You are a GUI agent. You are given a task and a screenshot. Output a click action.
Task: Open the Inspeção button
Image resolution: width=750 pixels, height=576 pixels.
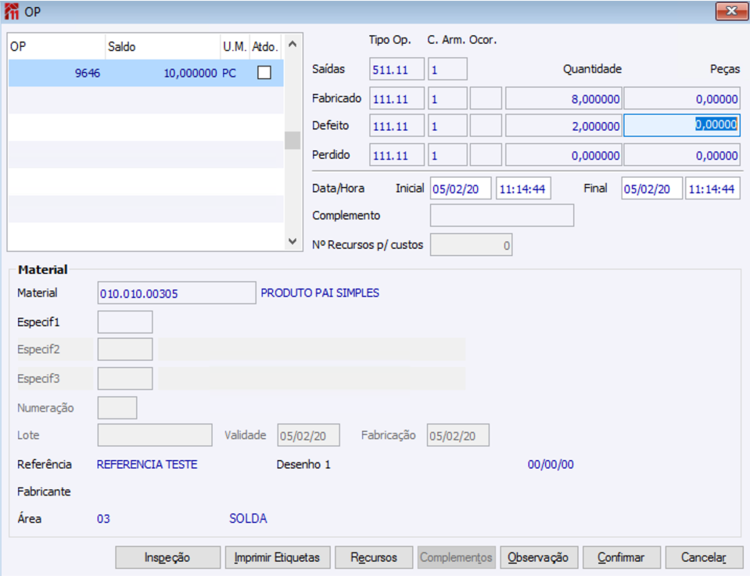[167, 558]
